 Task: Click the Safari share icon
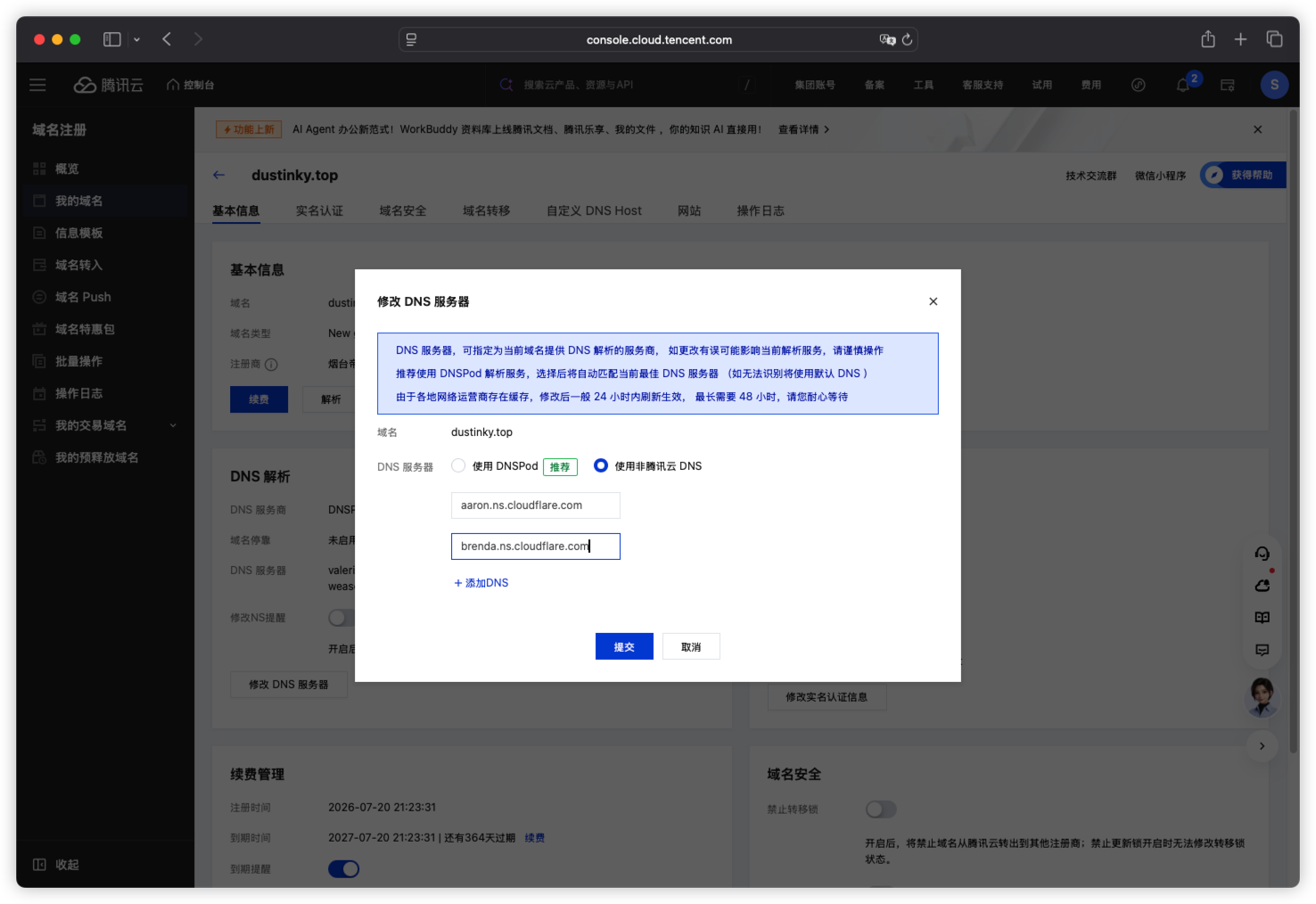click(1208, 39)
